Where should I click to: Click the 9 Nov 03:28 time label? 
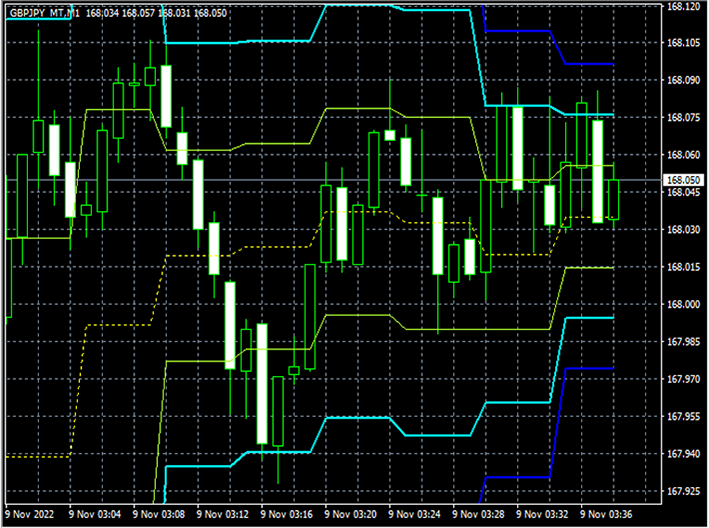pyautogui.click(x=478, y=514)
